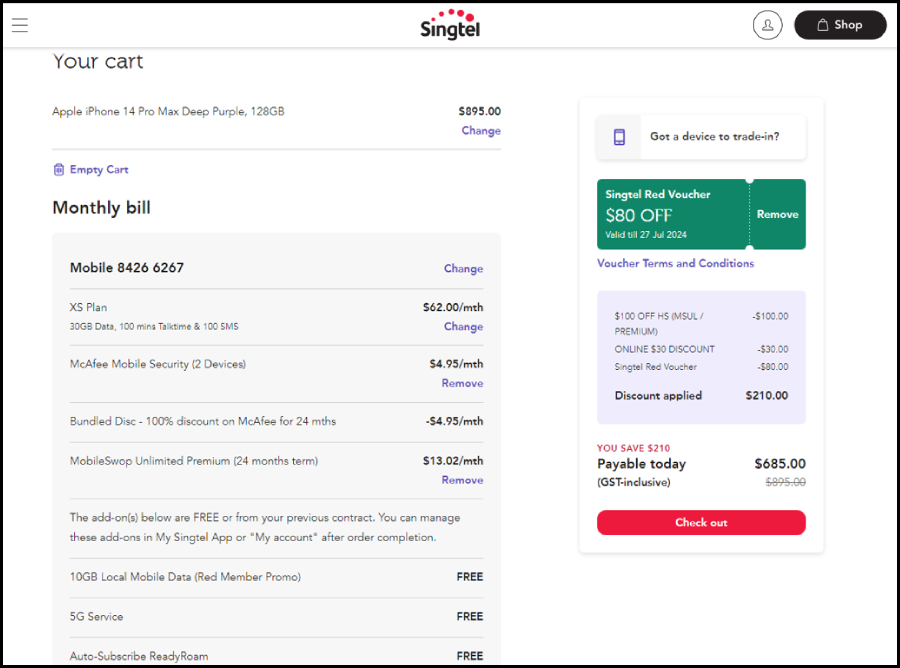900x668 pixels.
Task: Remove MobileSwop Unlimited Premium add-on
Action: click(x=462, y=480)
